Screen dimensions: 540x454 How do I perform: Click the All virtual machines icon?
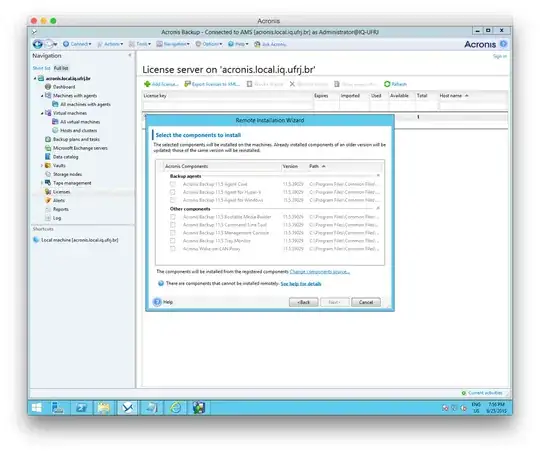pyautogui.click(x=55, y=122)
